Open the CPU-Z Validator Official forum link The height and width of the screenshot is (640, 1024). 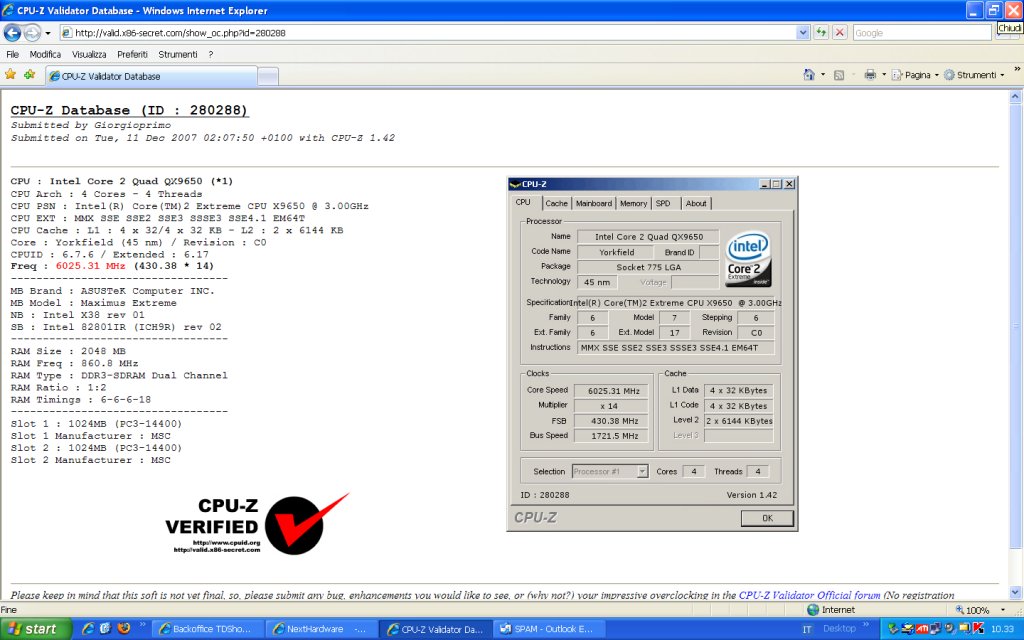click(x=809, y=595)
